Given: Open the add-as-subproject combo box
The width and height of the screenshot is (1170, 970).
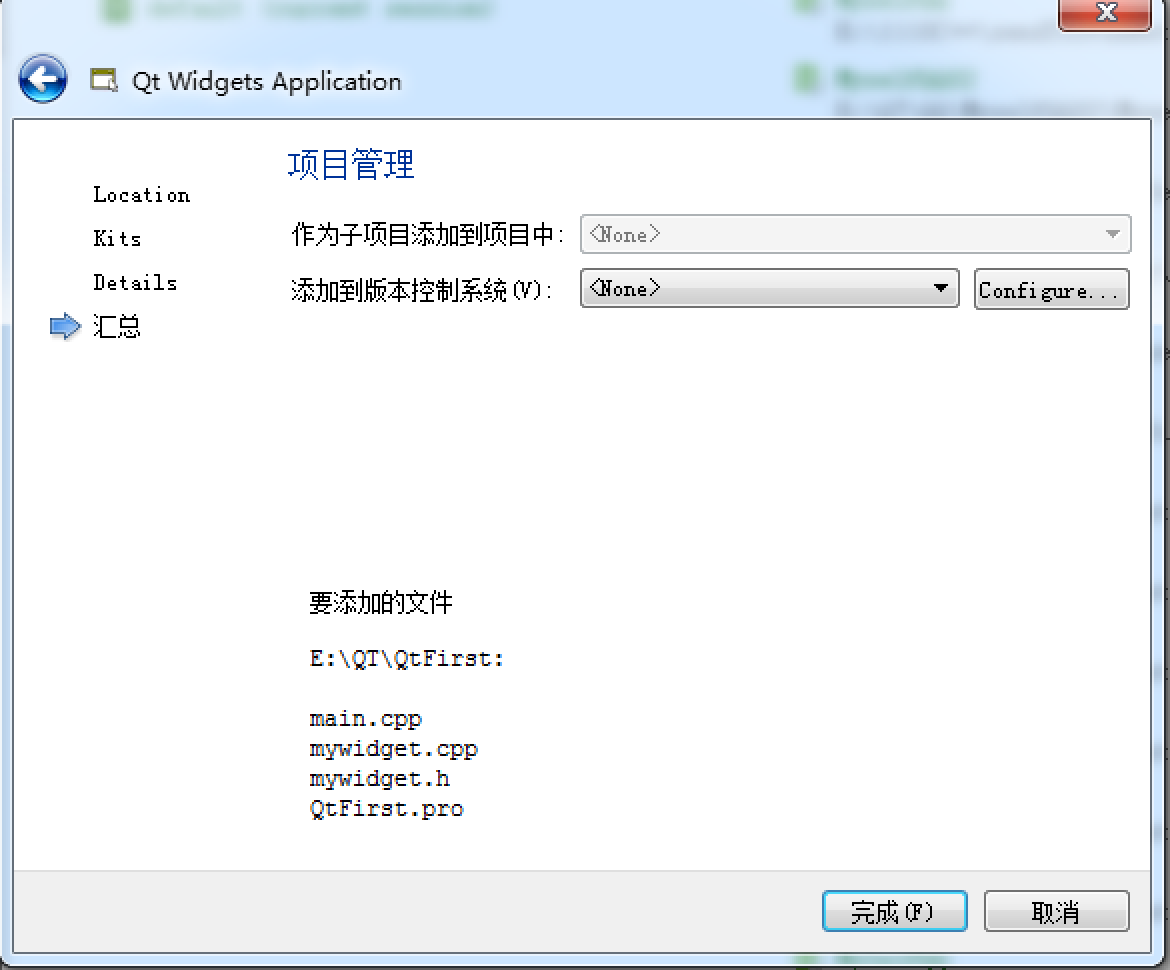Looking at the screenshot, I should tap(855, 234).
